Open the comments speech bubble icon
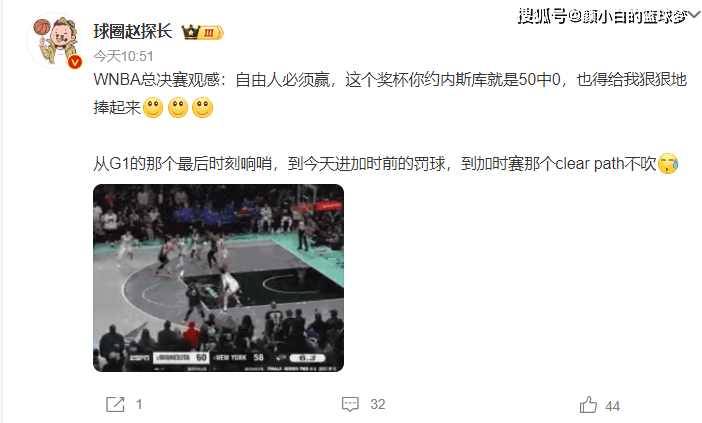 coord(350,404)
